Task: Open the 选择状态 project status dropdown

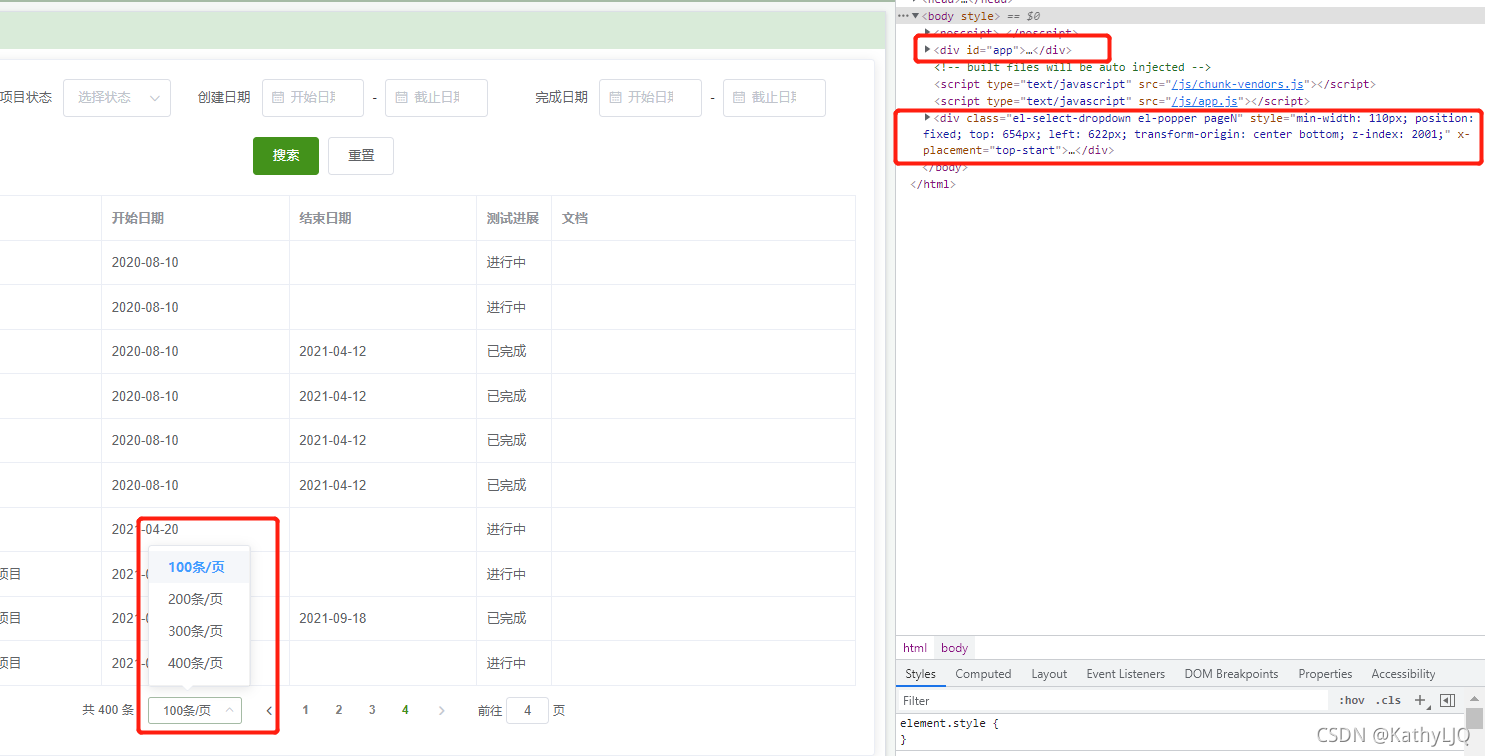Action: [117, 98]
